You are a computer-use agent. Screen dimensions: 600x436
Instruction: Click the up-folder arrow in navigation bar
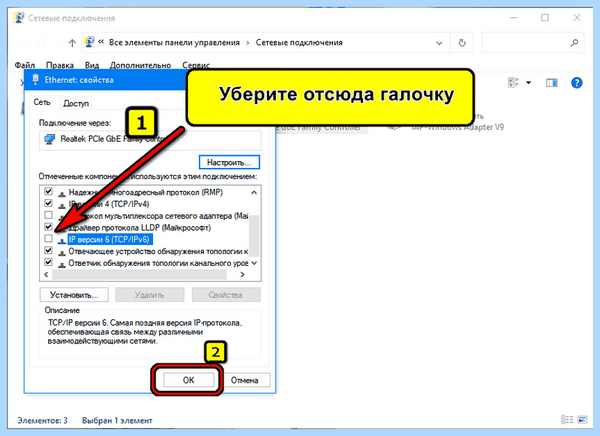click(72, 43)
